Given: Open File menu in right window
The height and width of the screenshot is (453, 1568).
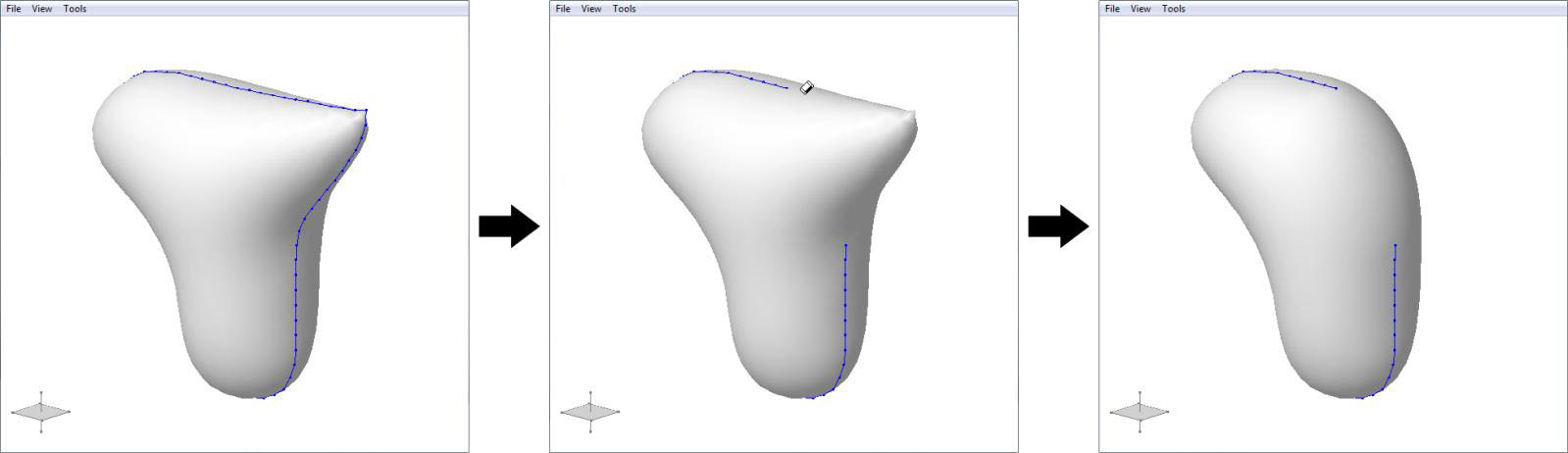Looking at the screenshot, I should point(1112,9).
